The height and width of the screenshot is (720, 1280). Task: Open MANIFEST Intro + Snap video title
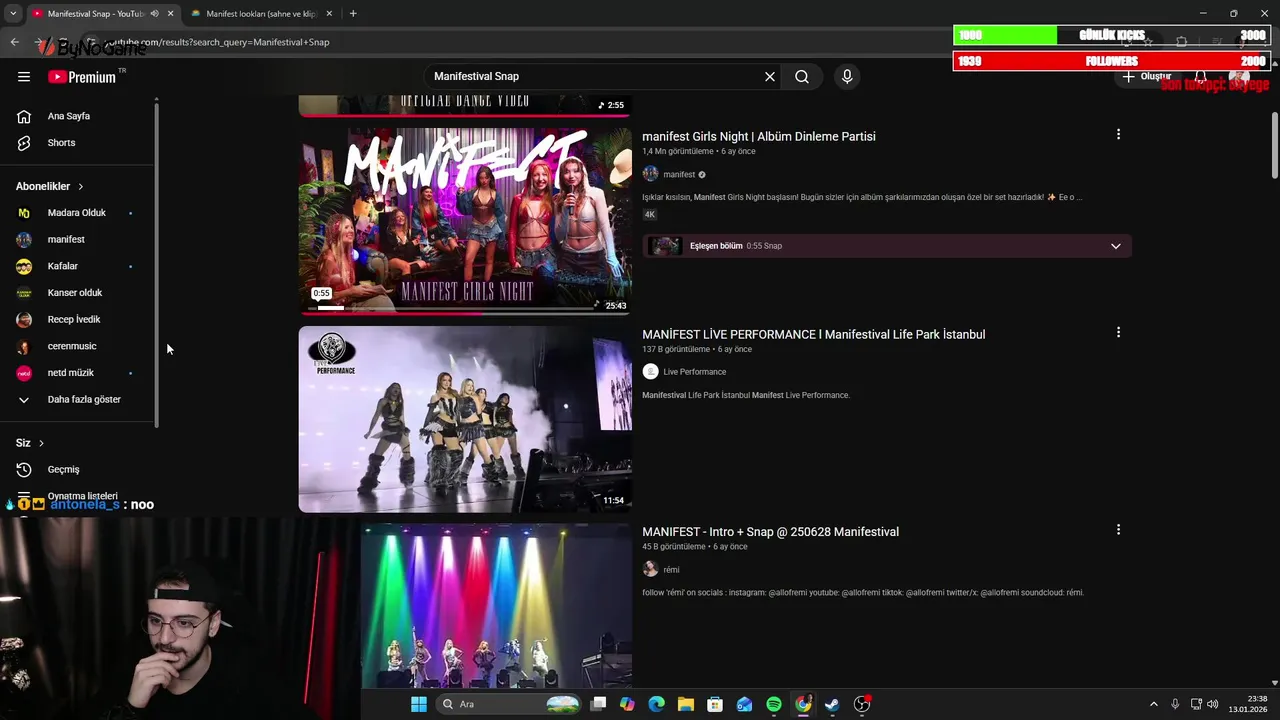(x=770, y=532)
